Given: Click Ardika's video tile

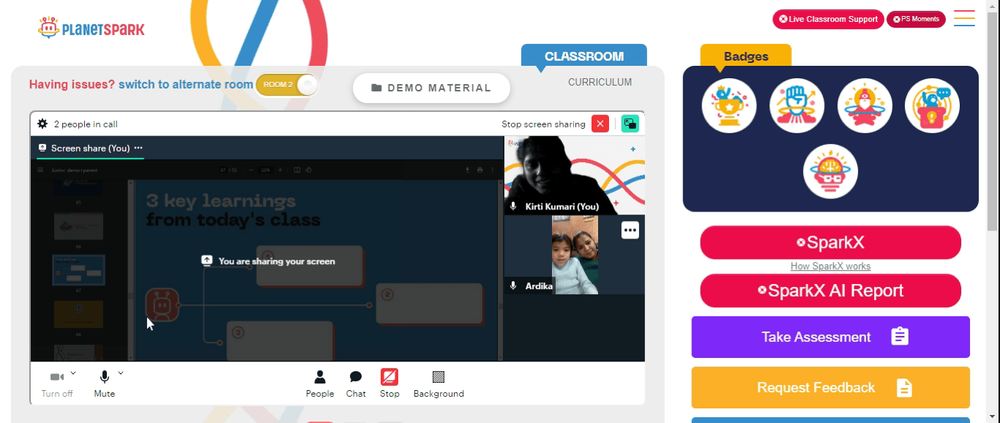Looking at the screenshot, I should (x=575, y=255).
